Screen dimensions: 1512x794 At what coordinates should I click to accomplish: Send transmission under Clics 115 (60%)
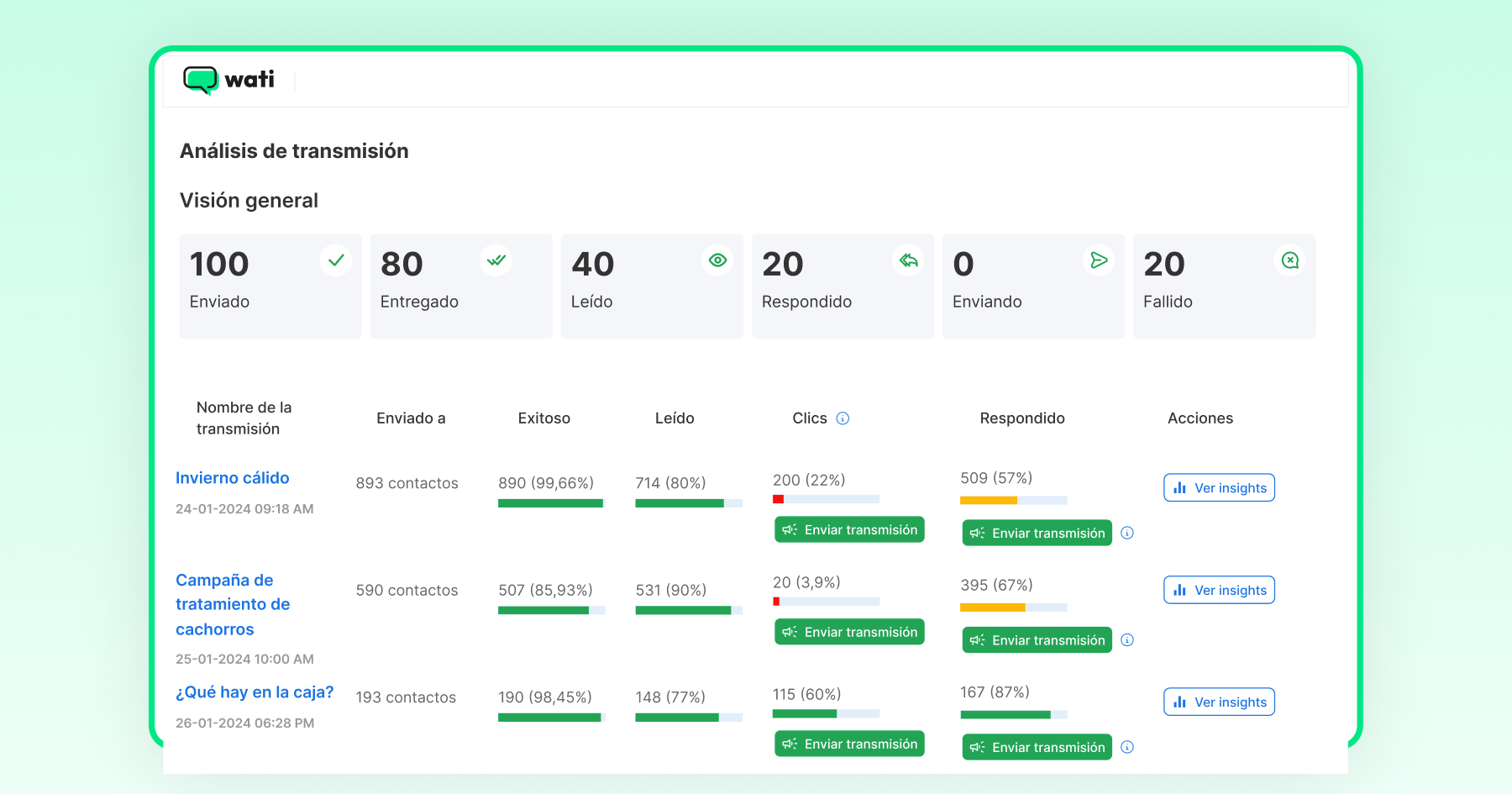click(849, 744)
